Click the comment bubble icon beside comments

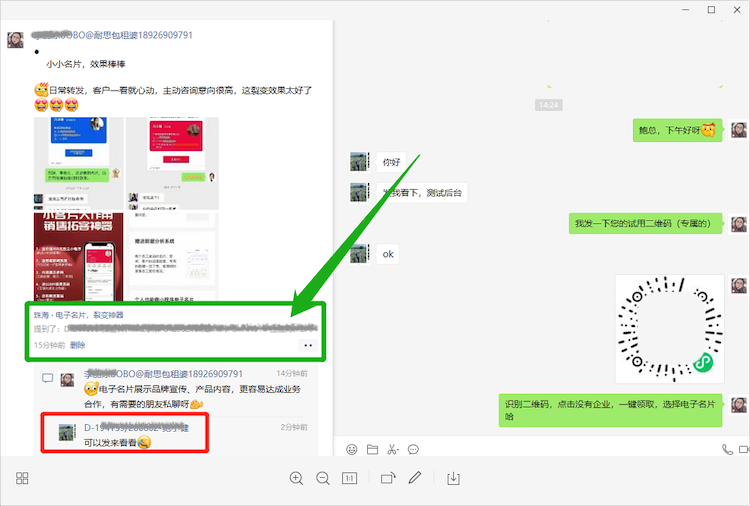[47, 378]
